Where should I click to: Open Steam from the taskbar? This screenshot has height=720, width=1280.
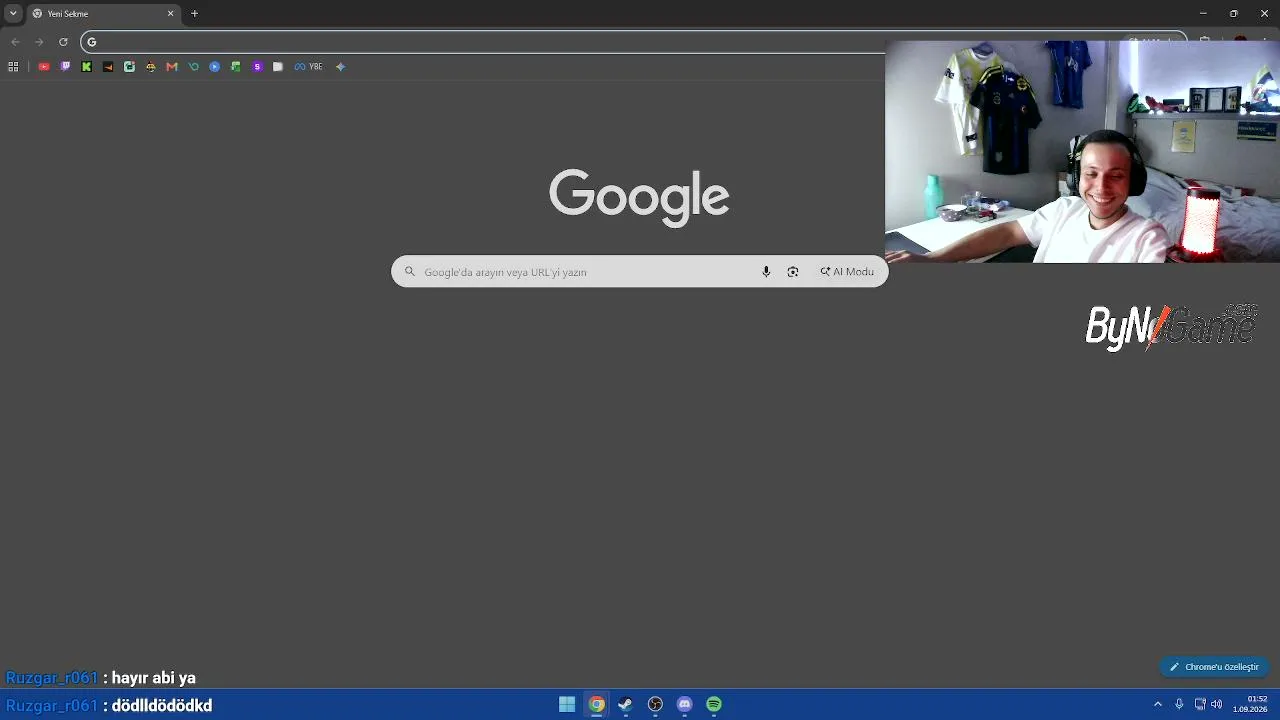point(626,704)
